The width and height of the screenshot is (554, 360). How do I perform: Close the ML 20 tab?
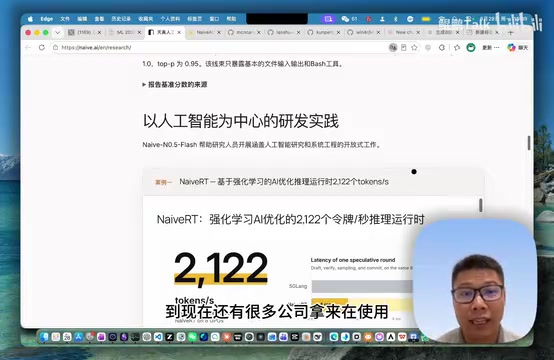tap(139, 32)
